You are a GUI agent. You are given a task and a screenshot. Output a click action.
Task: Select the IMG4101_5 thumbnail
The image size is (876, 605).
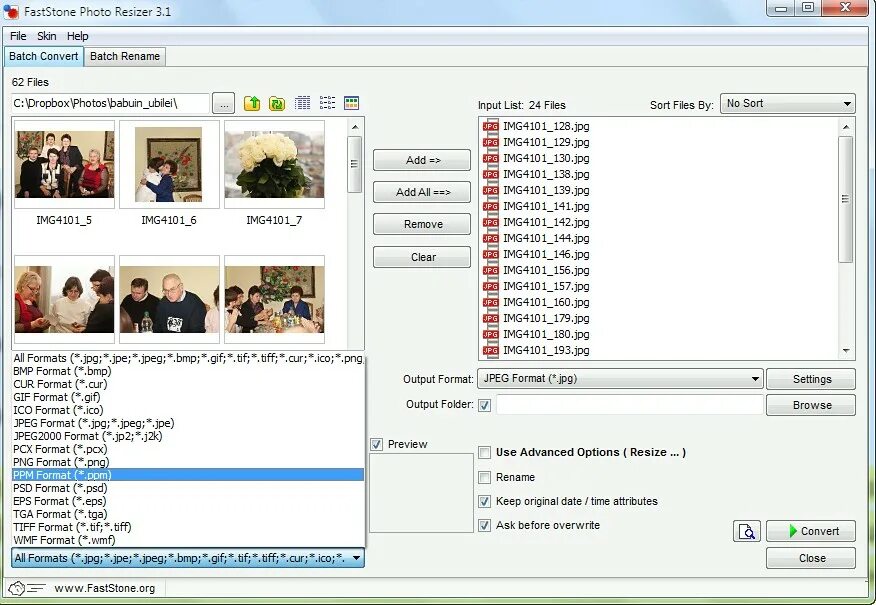(64, 165)
